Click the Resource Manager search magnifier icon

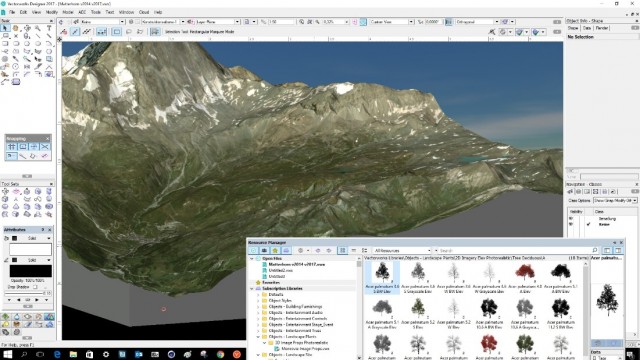(x=595, y=250)
